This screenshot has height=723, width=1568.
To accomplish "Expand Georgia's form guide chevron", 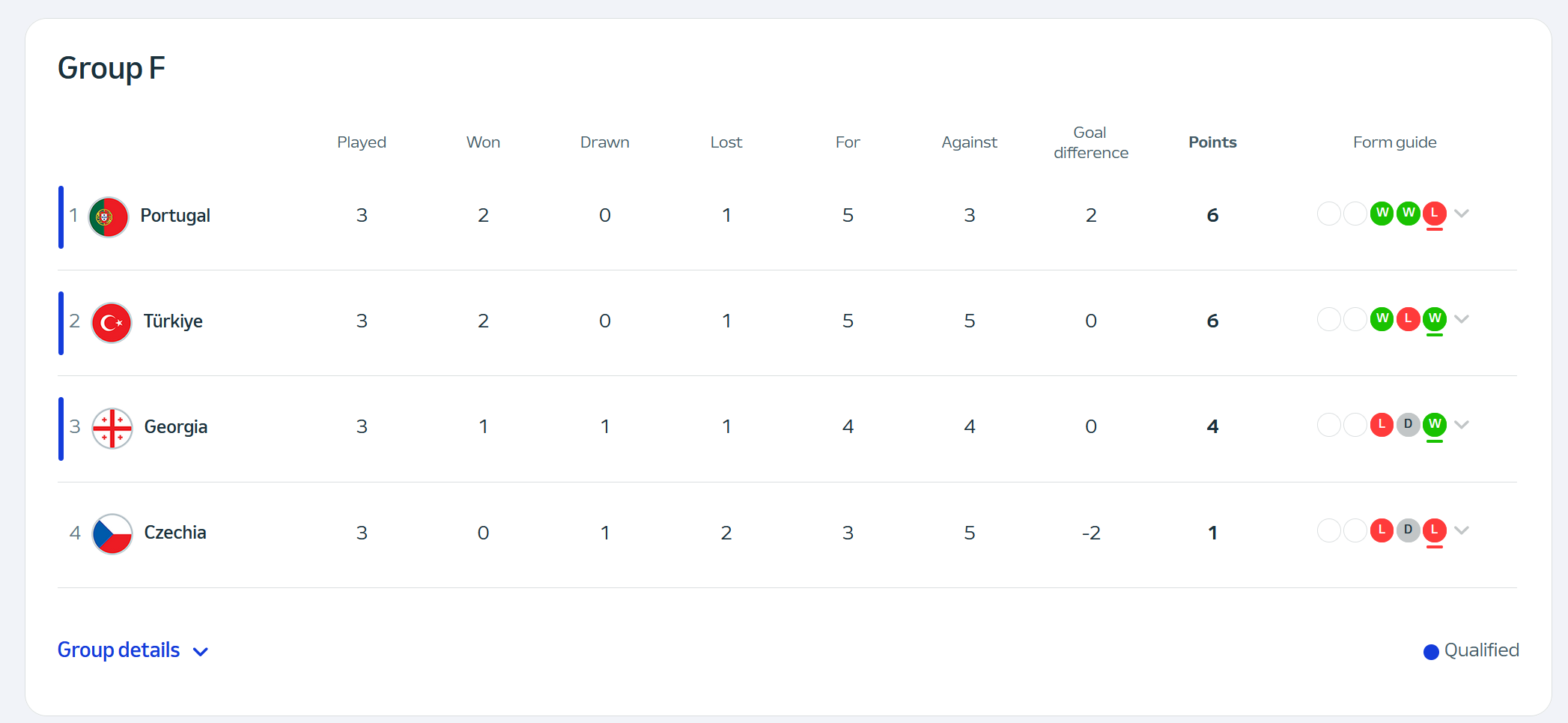I will (x=1461, y=425).
